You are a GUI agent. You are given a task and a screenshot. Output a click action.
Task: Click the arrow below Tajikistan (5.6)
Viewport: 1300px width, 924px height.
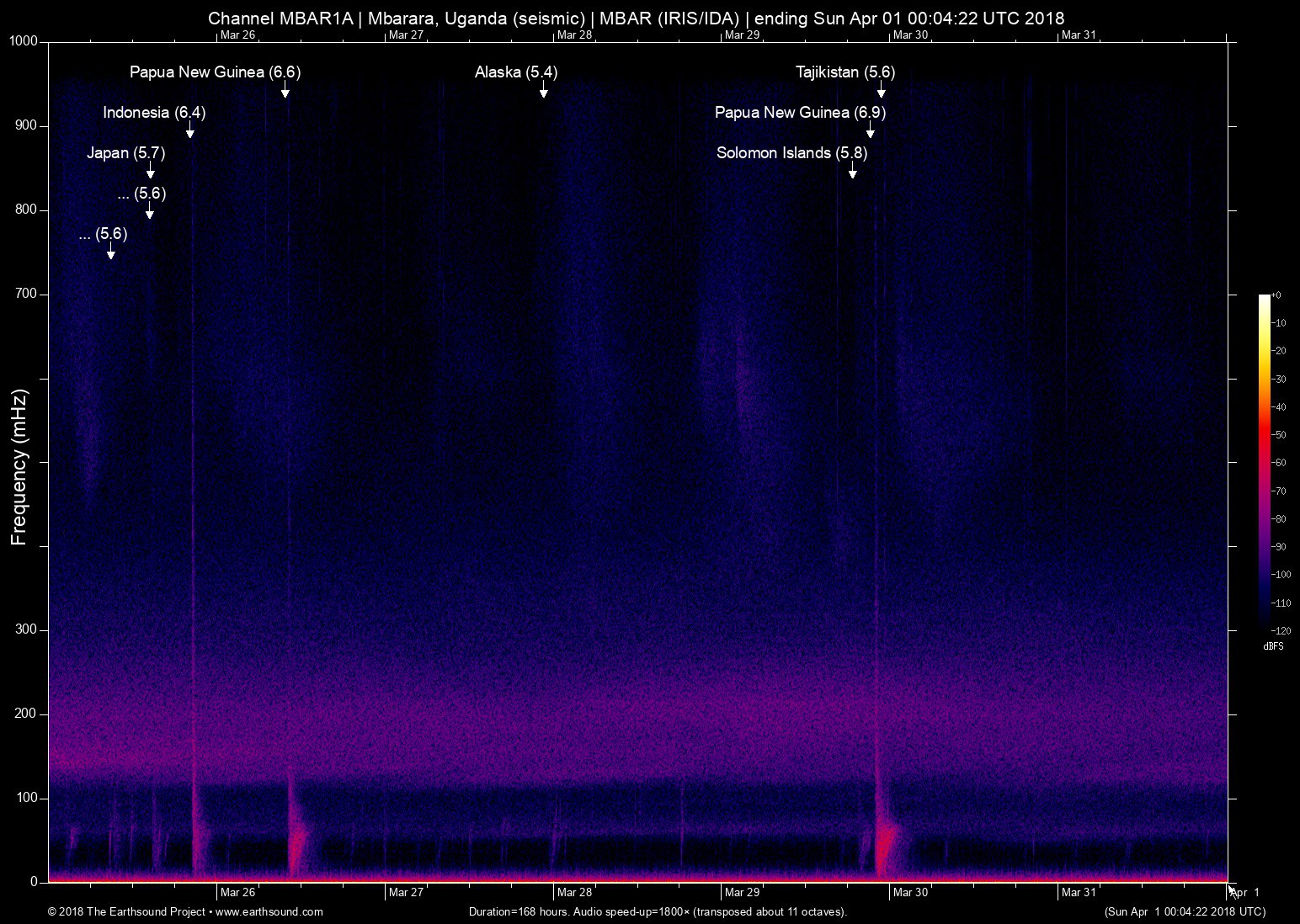pos(882,90)
